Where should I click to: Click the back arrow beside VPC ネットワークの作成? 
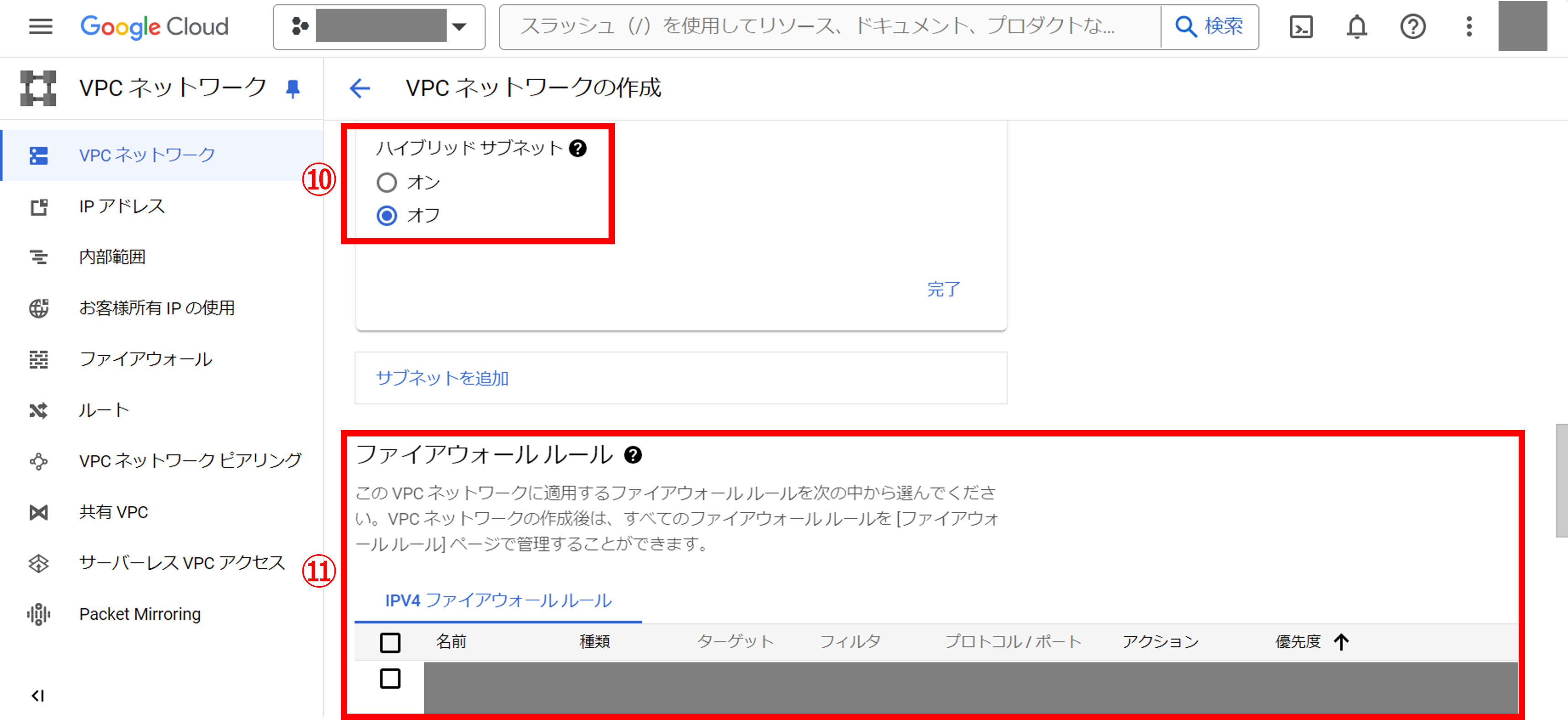[x=360, y=88]
